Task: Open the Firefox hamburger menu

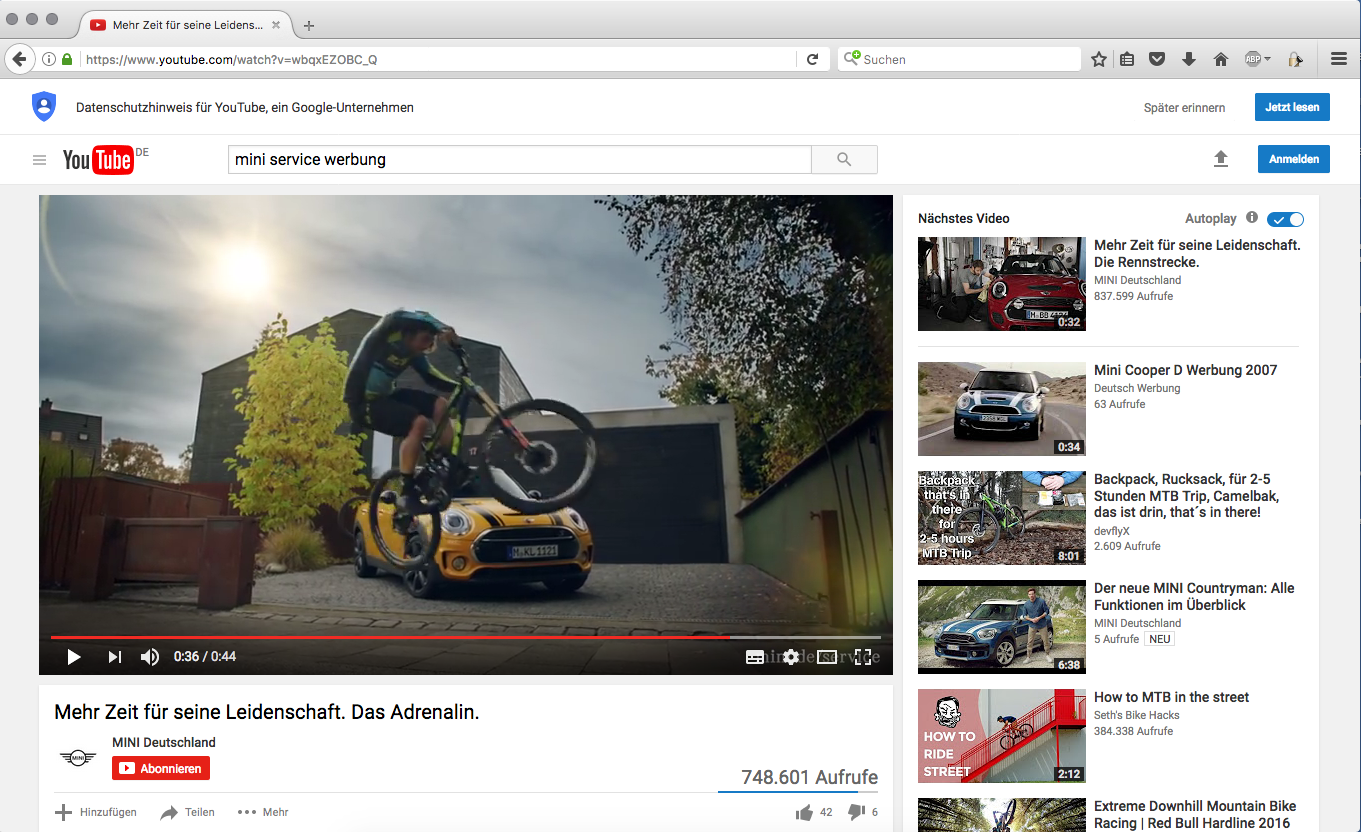Action: (1339, 60)
